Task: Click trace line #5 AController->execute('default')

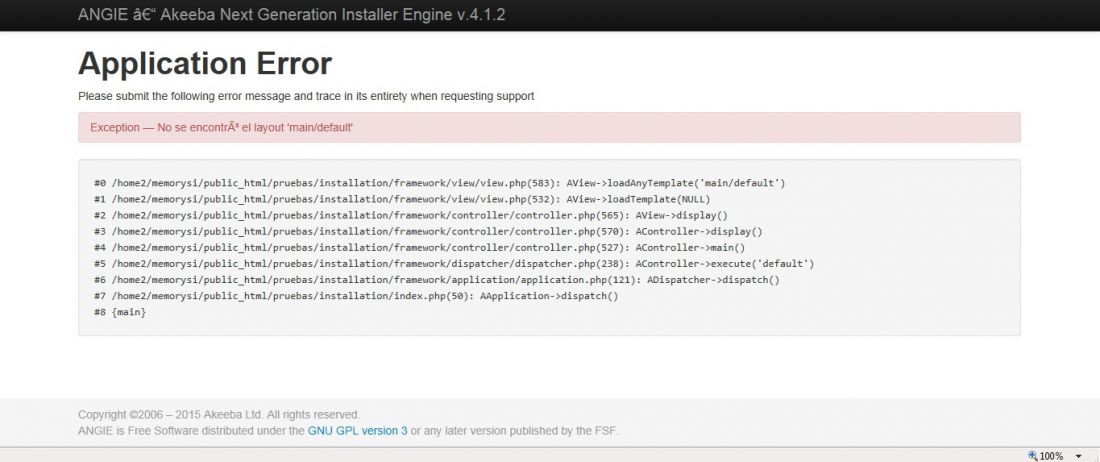Action: tap(454, 264)
